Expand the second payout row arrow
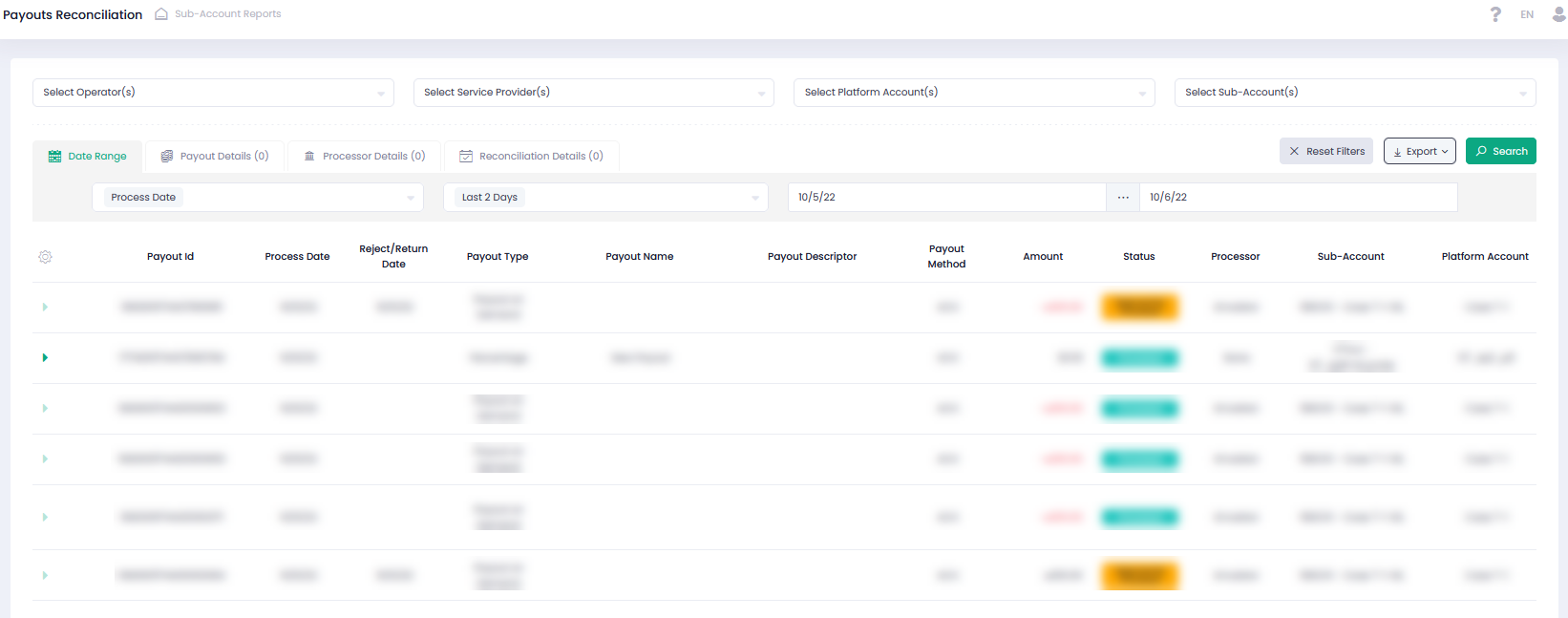This screenshot has height=618, width=1568. point(45,358)
